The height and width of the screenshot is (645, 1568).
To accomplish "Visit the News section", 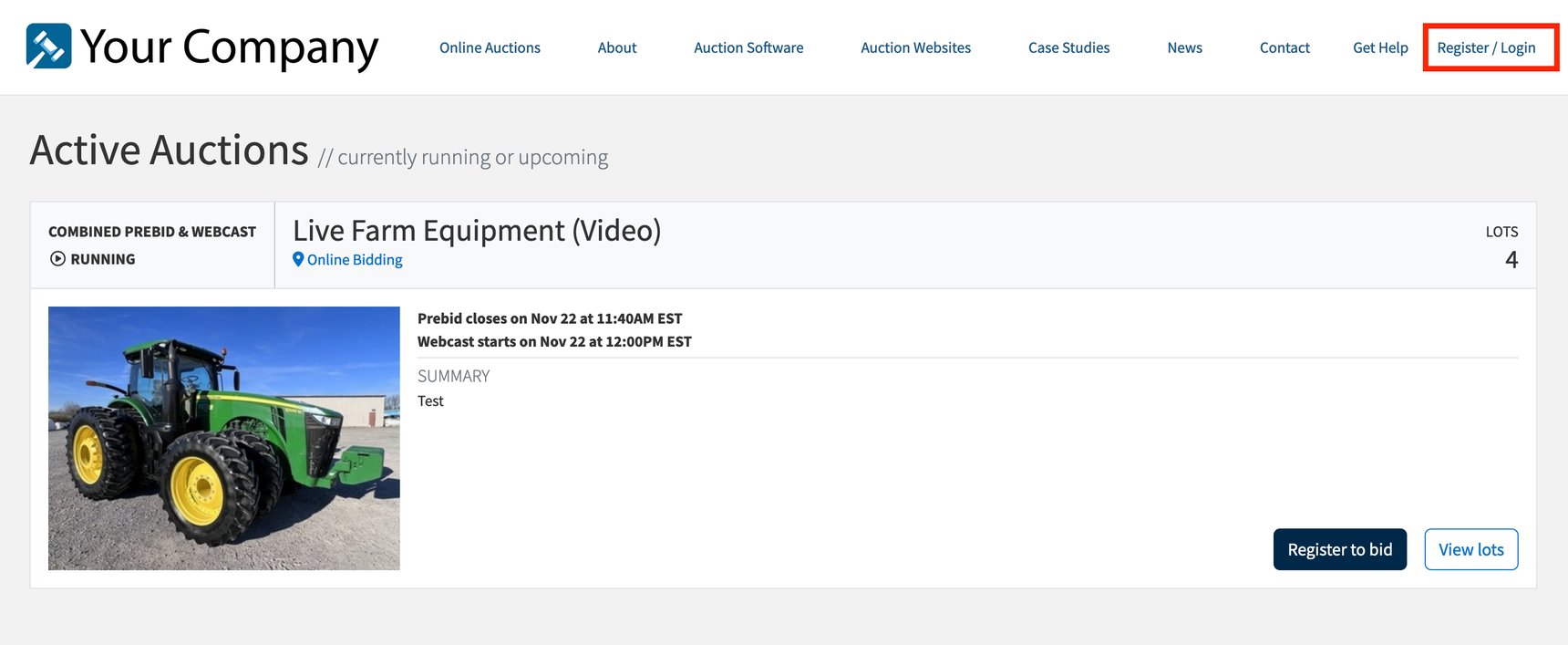I will (x=1184, y=47).
